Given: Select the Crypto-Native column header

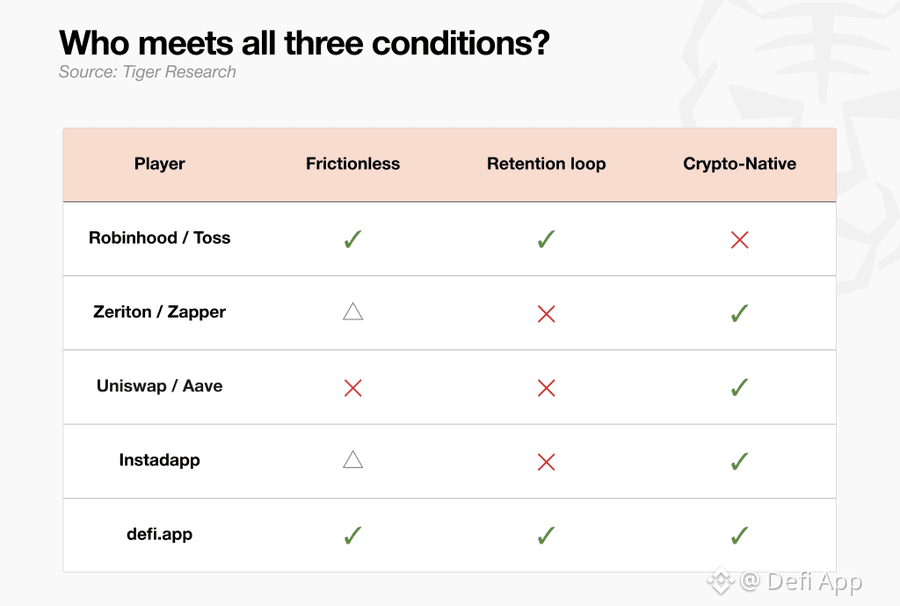Looking at the screenshot, I should point(739,164).
